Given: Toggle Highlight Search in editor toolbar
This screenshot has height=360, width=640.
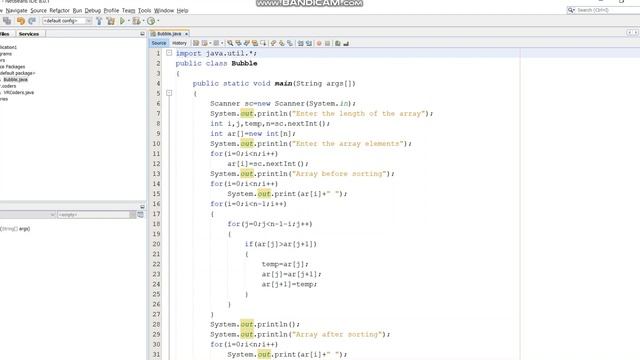Looking at the screenshot, I should (255, 43).
